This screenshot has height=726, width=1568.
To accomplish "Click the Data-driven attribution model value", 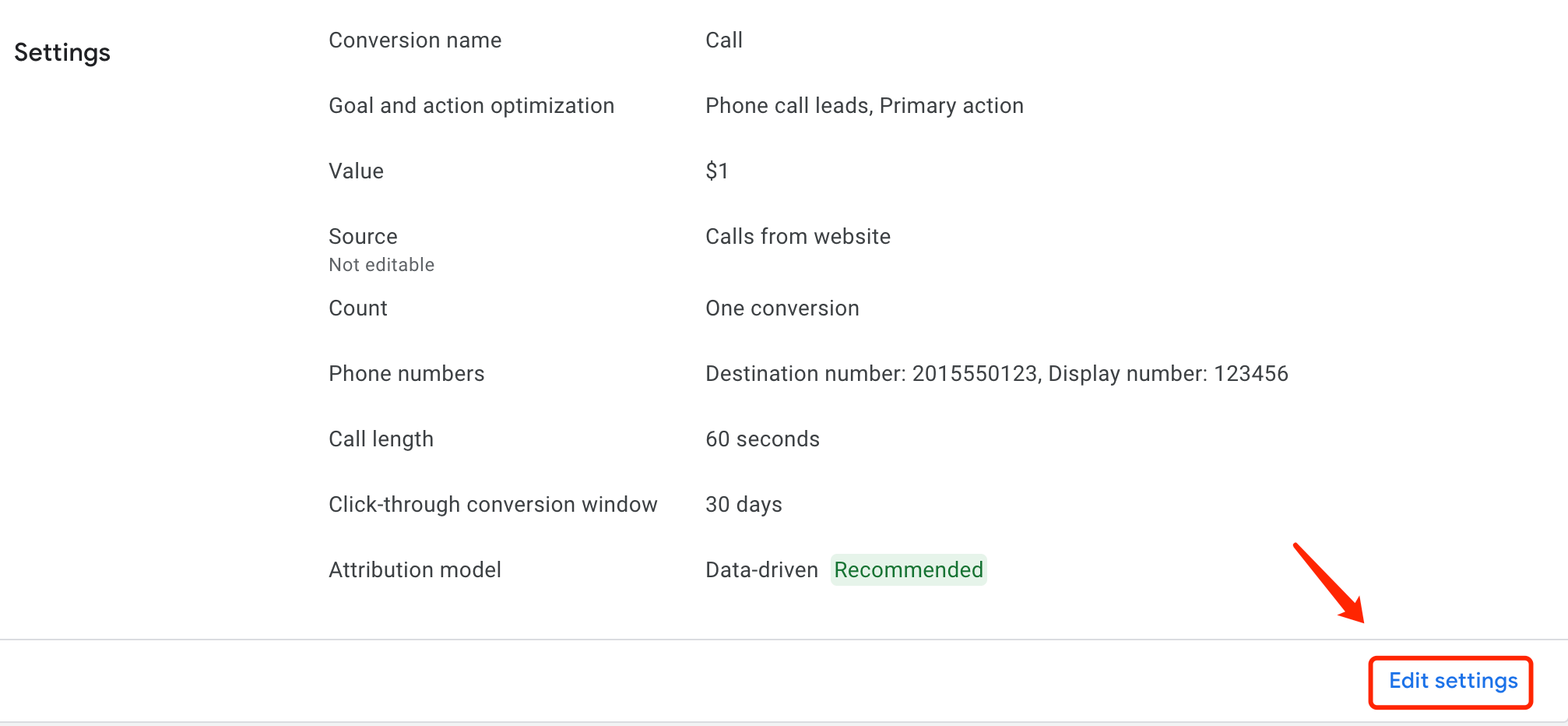I will (x=761, y=570).
